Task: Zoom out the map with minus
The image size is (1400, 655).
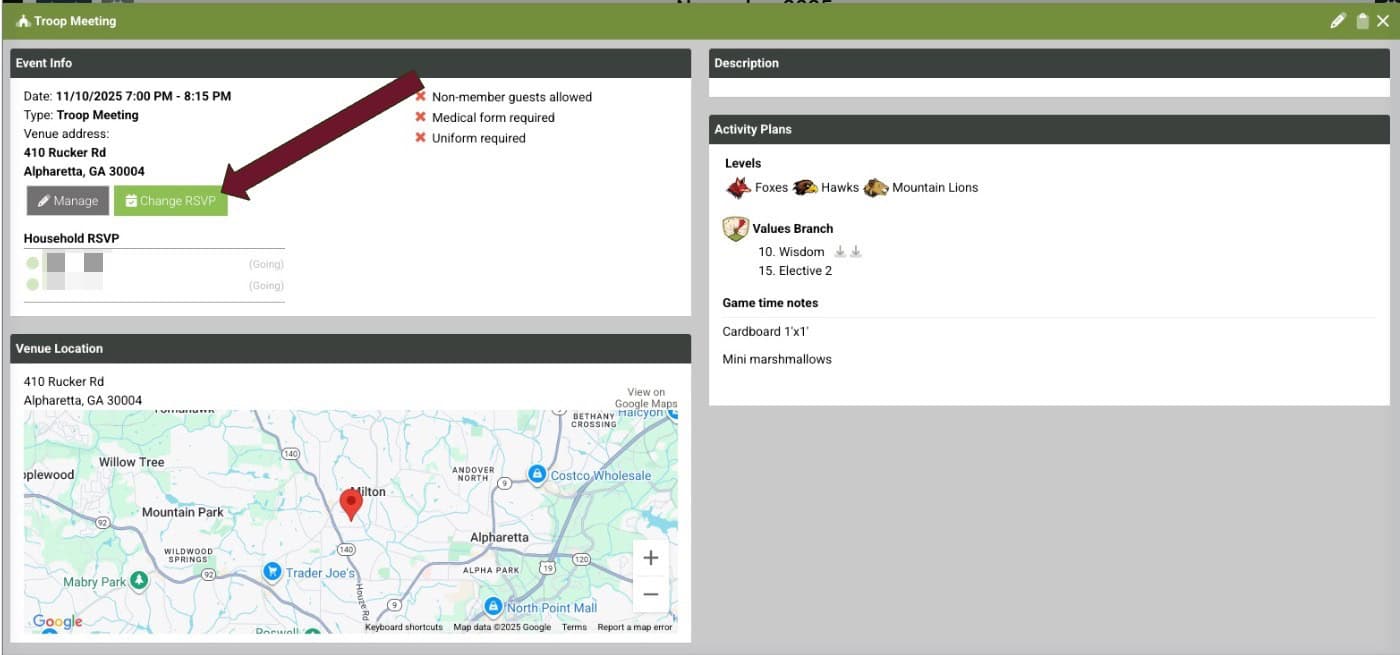Action: 650,595
